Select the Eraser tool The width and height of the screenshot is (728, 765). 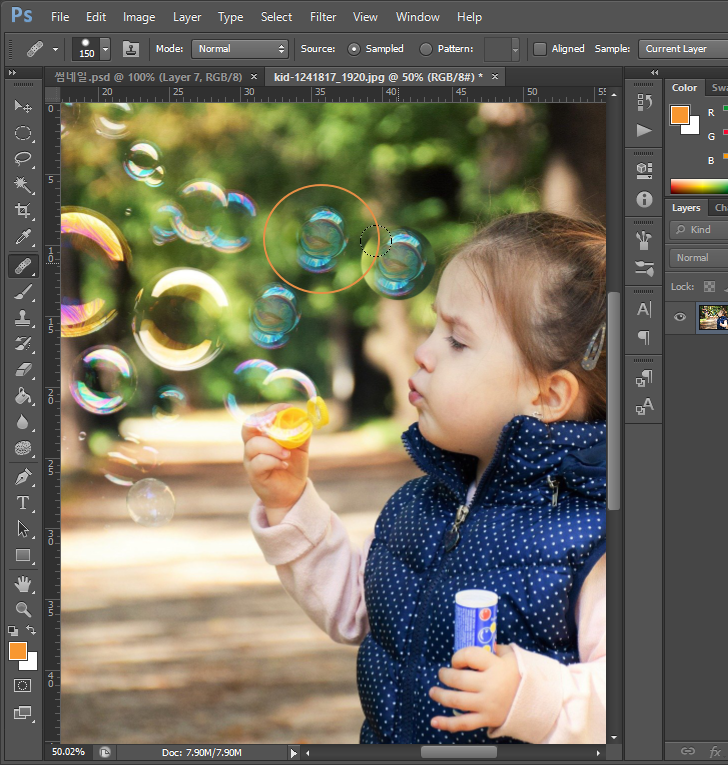(x=22, y=370)
